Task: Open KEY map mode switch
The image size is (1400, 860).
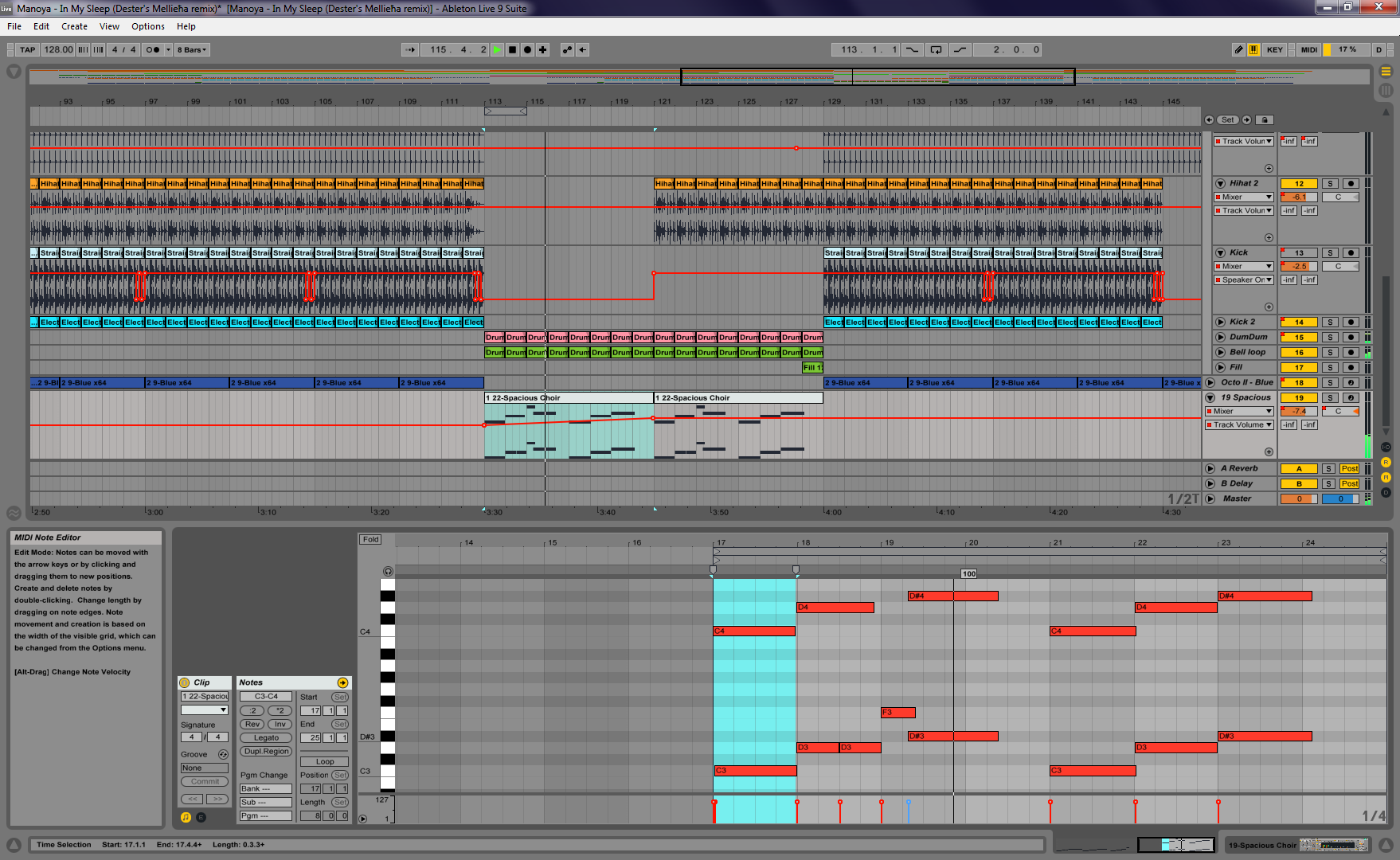Action: click(x=1275, y=49)
